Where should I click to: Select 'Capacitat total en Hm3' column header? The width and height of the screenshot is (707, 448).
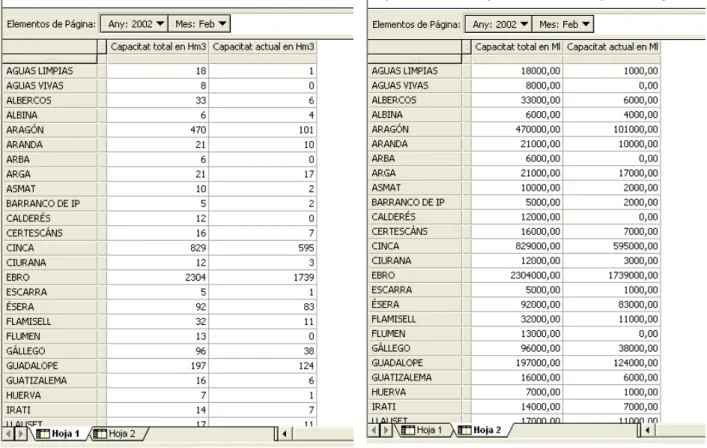click(x=158, y=47)
